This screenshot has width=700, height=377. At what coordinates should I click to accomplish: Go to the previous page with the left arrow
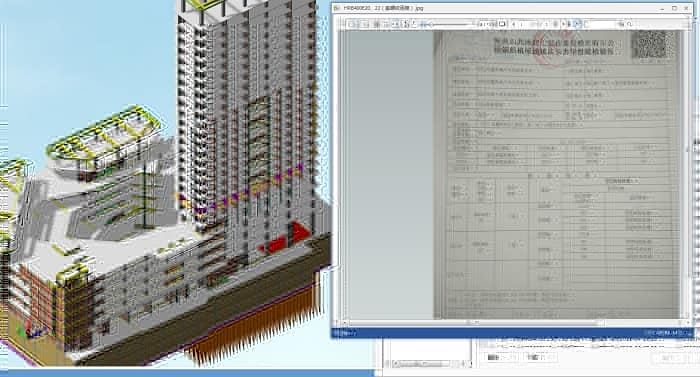coord(513,24)
